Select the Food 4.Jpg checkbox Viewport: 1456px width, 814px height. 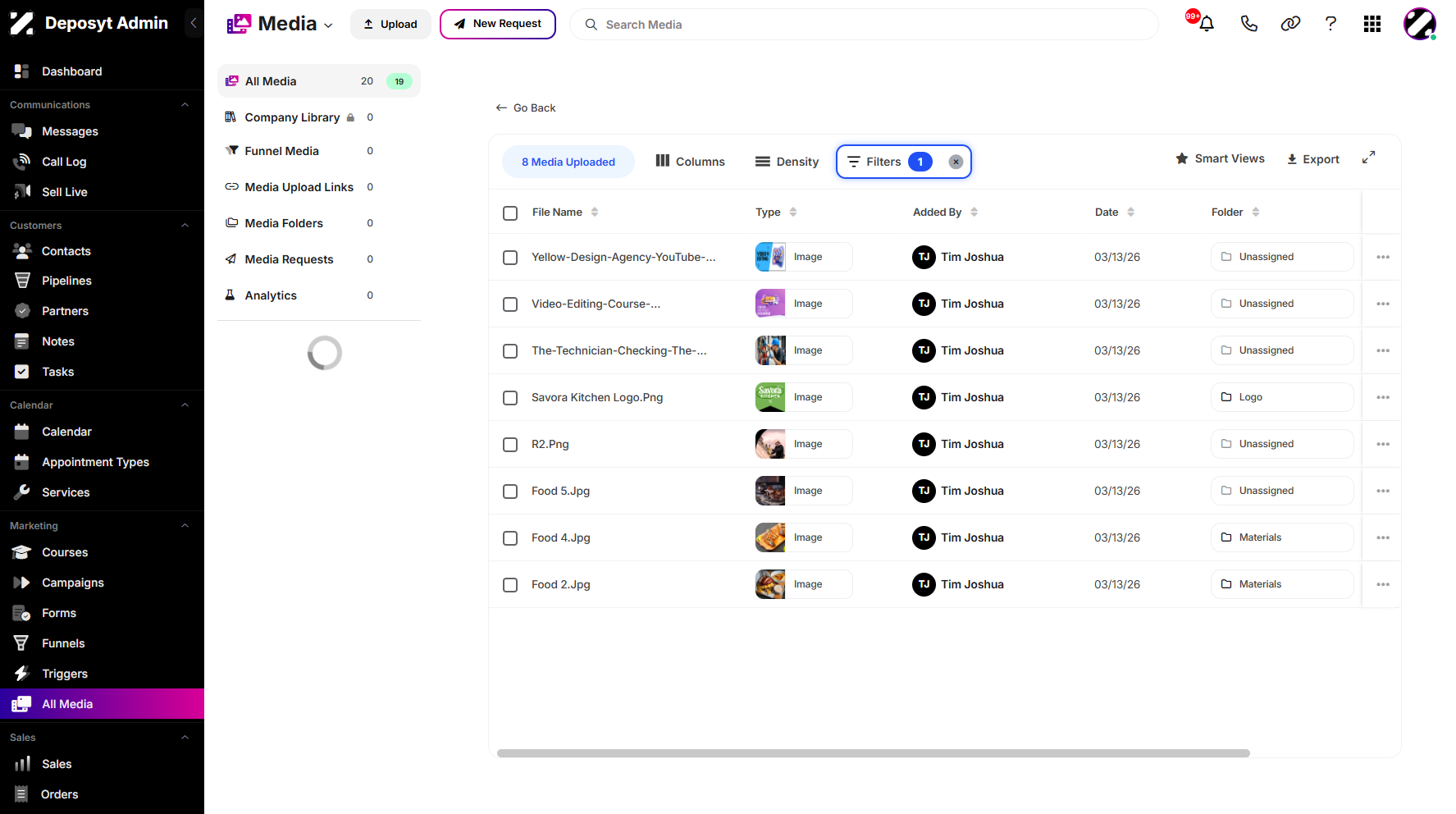(x=510, y=538)
